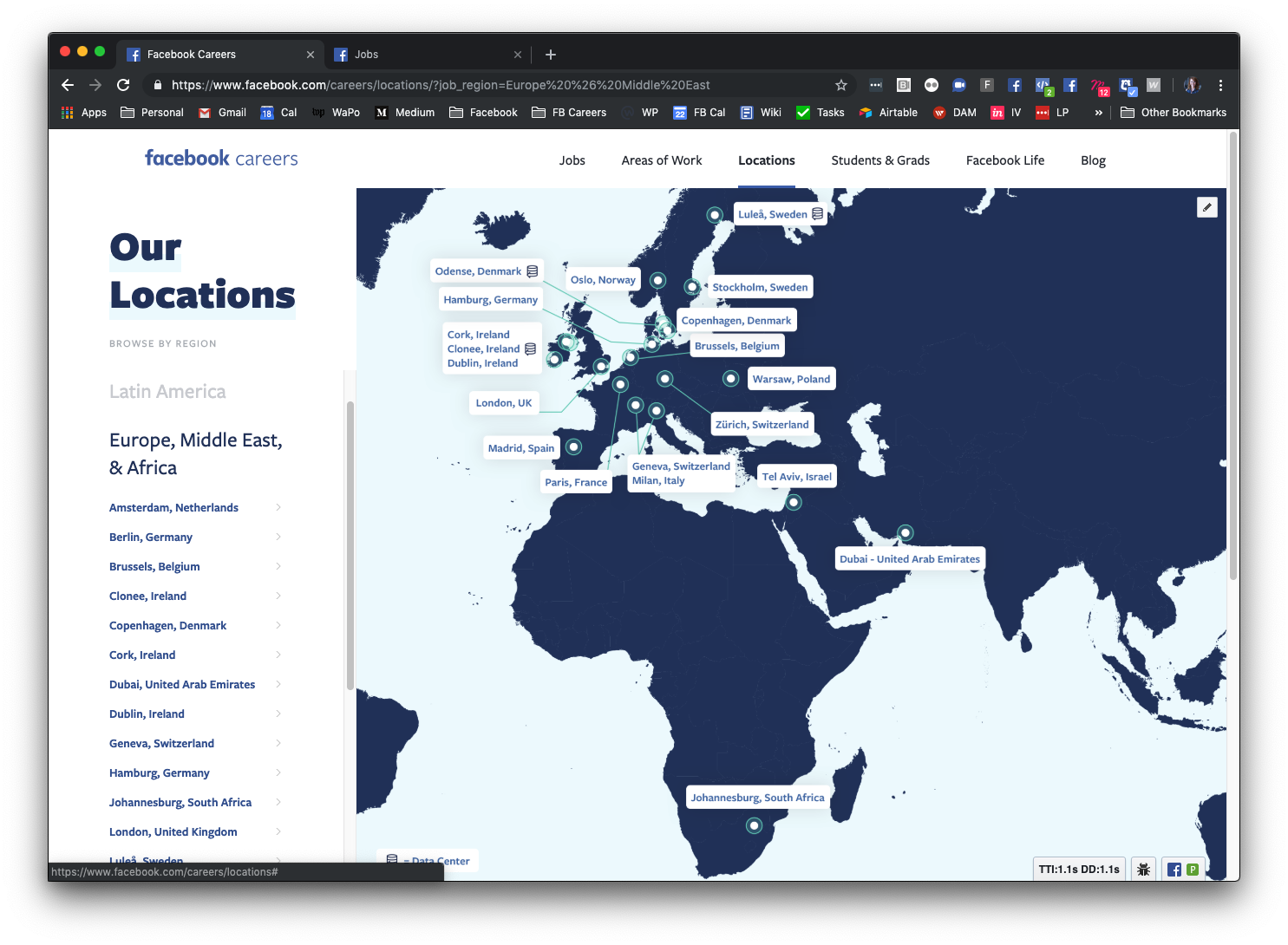Click the Johannesburg map marker dot
The image size is (1288, 945).
(x=755, y=826)
